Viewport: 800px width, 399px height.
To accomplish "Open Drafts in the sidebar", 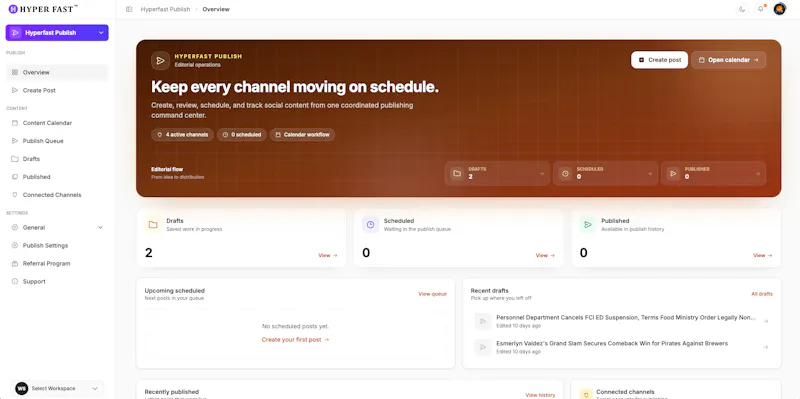I will coord(57,159).
